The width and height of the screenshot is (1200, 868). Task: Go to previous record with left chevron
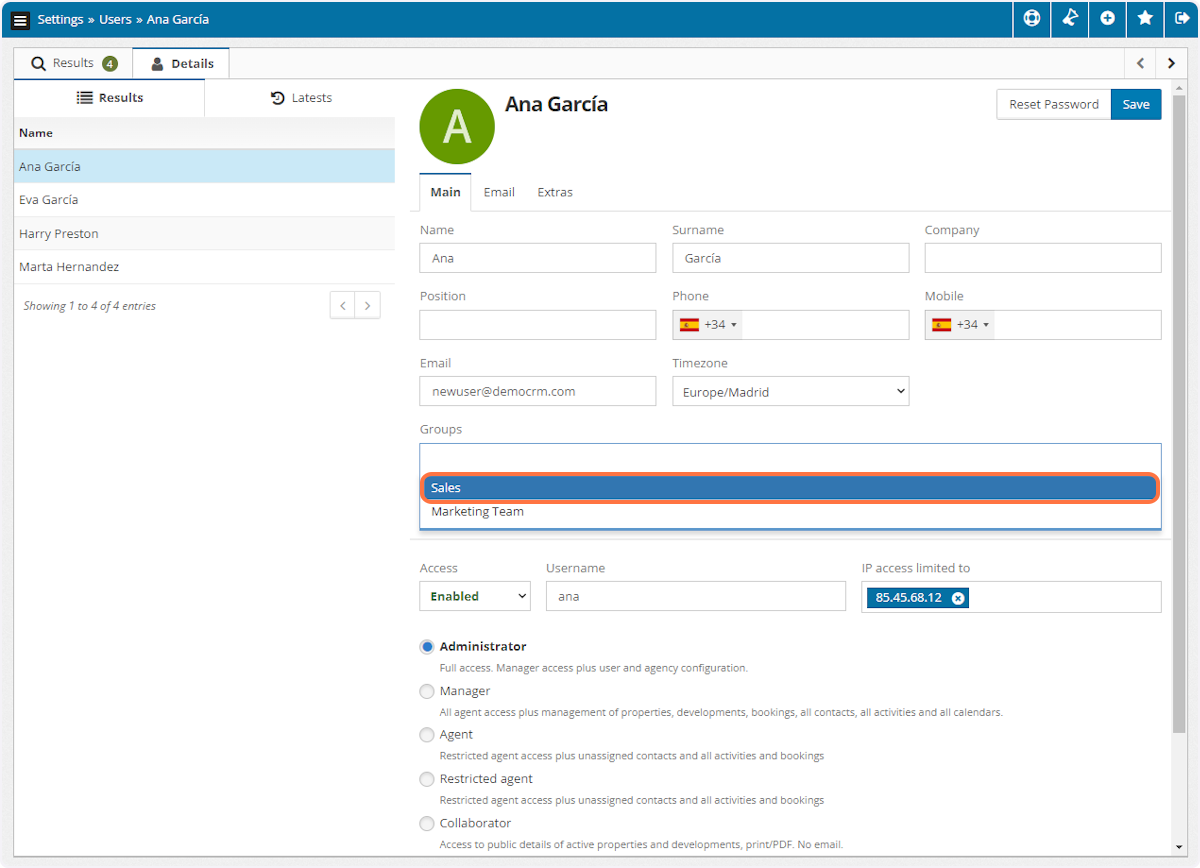pos(1140,63)
